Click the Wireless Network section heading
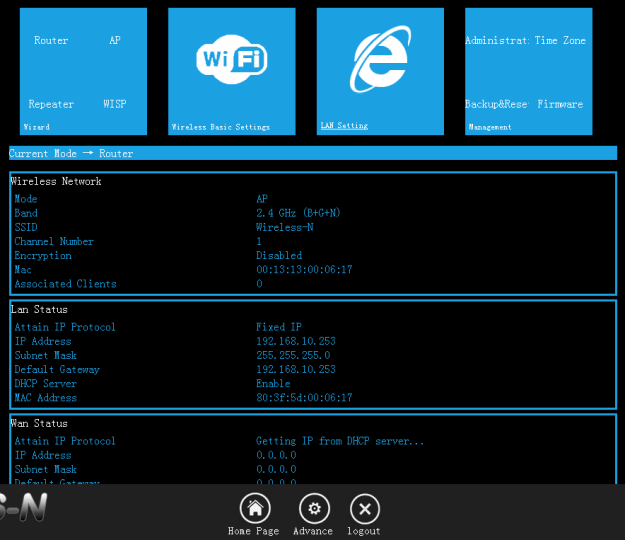 tap(56, 181)
